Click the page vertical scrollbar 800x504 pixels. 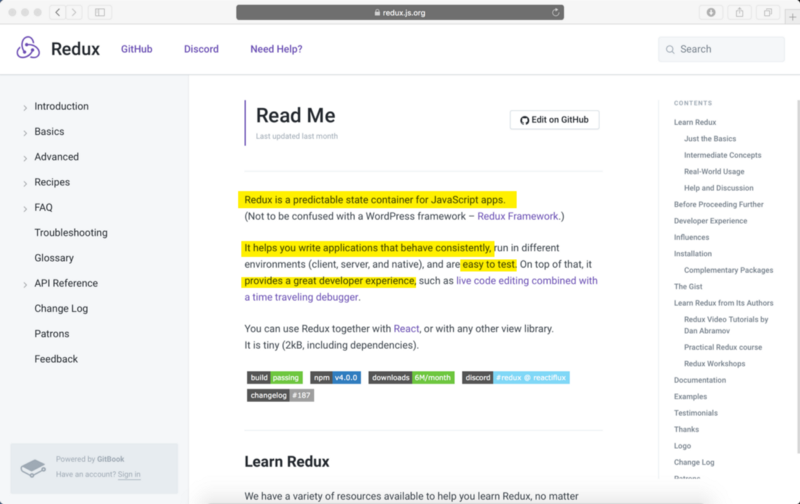797,275
